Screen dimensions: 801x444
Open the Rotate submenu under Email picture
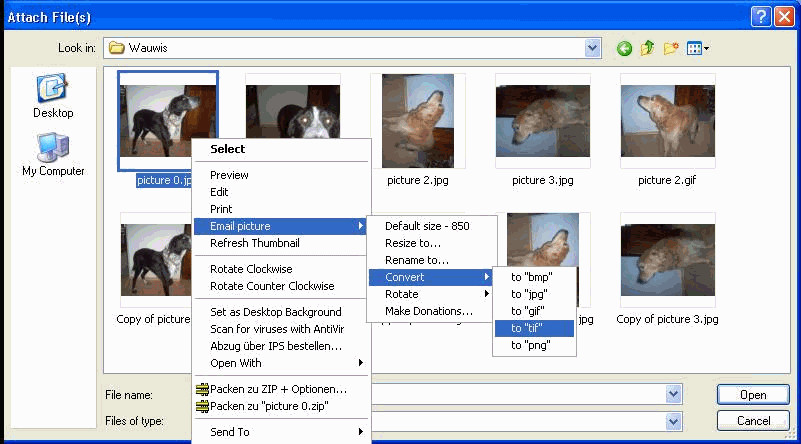point(431,294)
